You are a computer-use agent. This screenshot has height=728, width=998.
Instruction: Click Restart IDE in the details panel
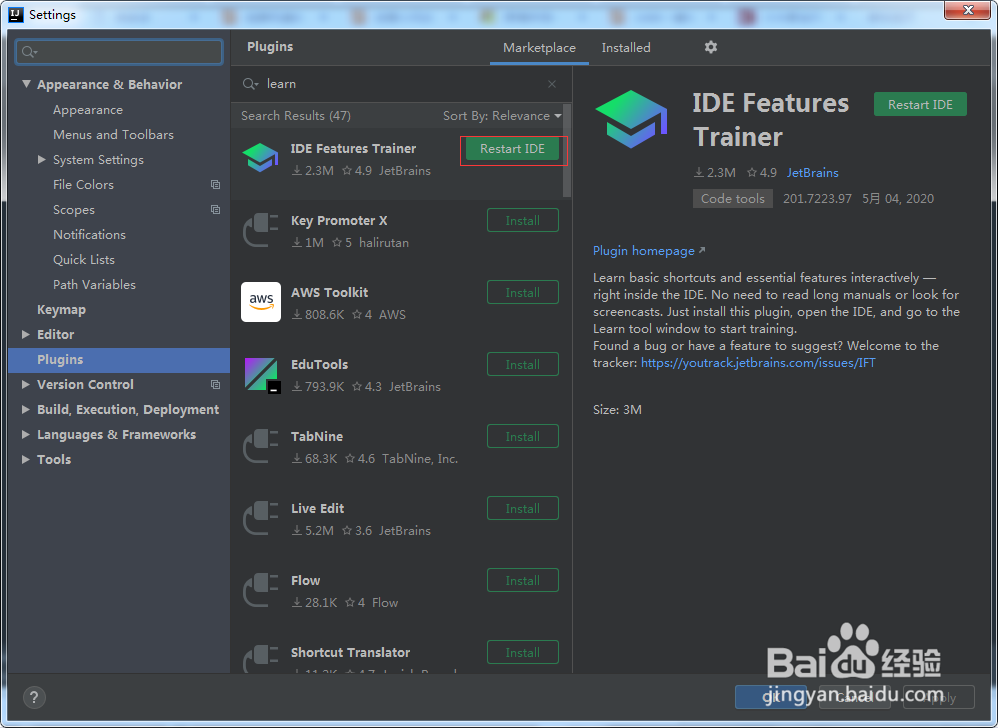click(x=920, y=104)
